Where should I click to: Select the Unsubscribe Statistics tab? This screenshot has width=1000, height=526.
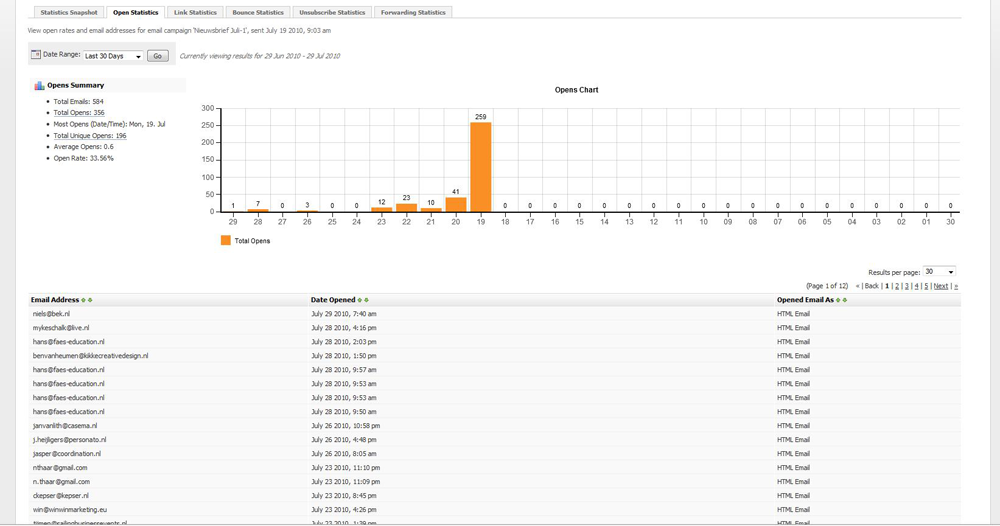tap(333, 12)
